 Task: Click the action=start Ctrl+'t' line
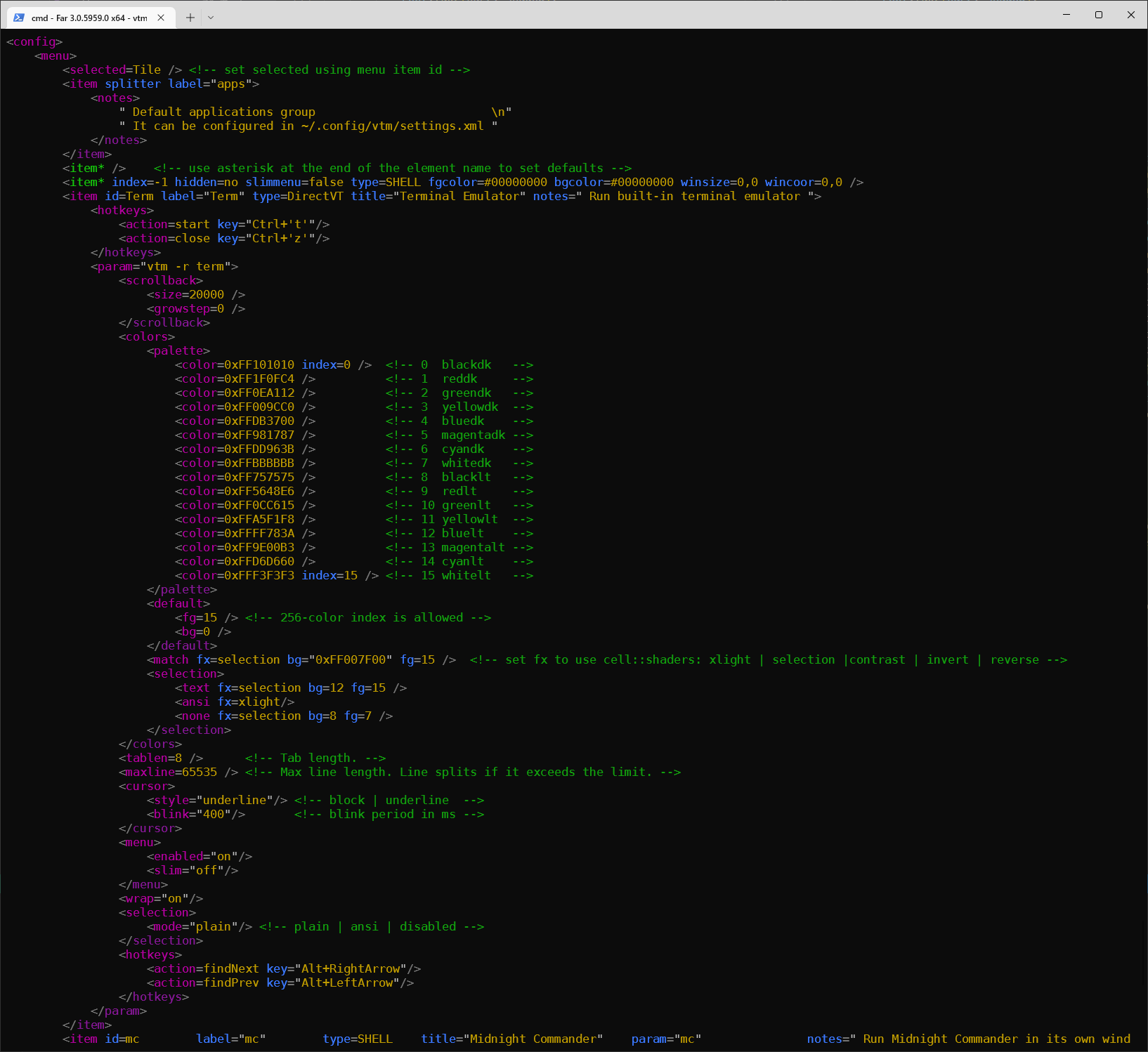tap(224, 225)
